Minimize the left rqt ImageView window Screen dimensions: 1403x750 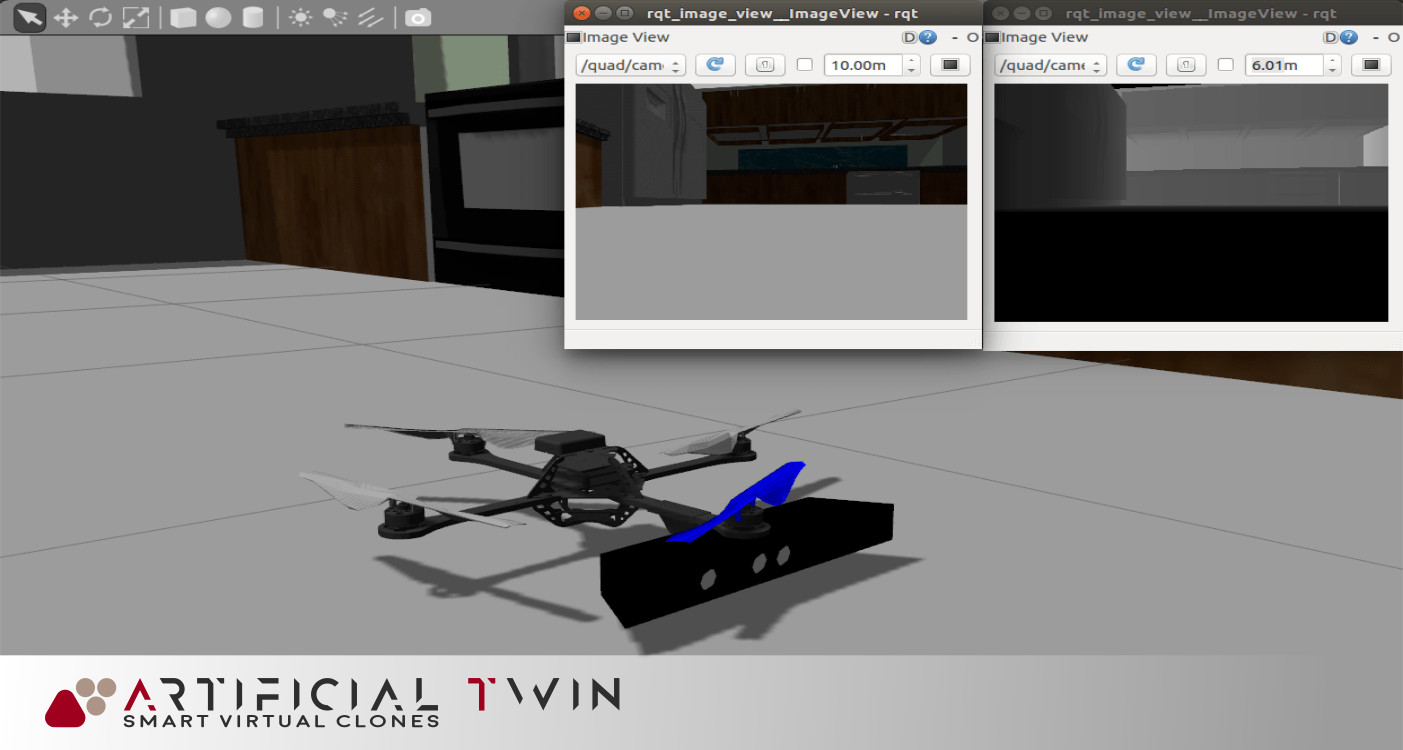(x=602, y=13)
